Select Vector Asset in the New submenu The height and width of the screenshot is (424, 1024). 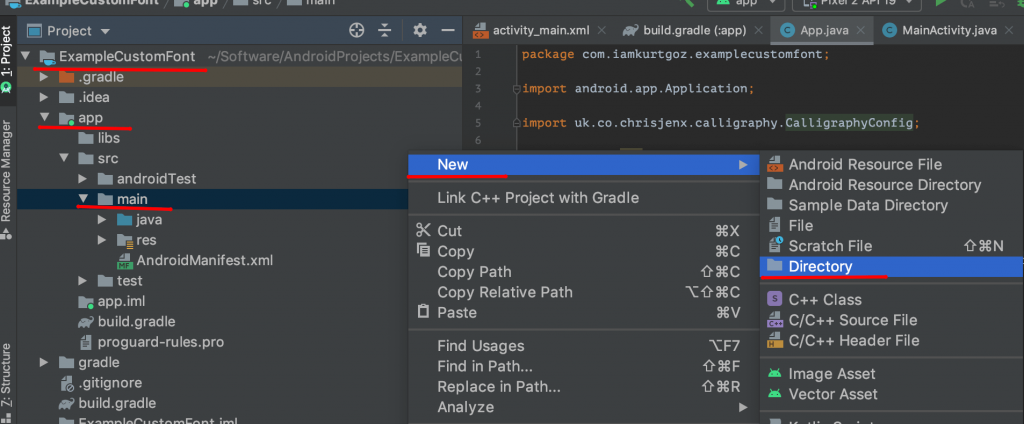(832, 394)
